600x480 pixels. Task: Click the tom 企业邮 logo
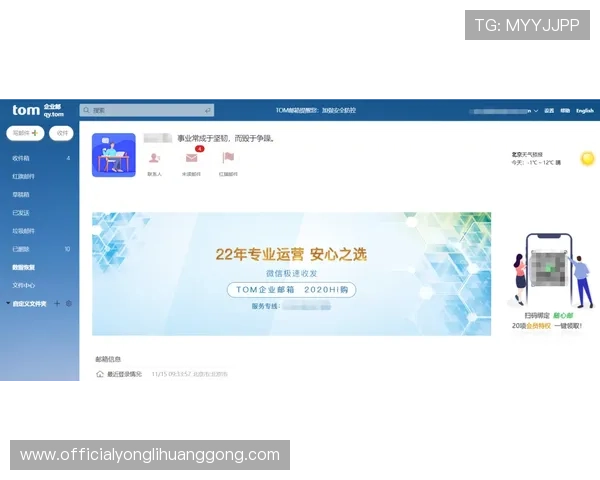coord(38,110)
